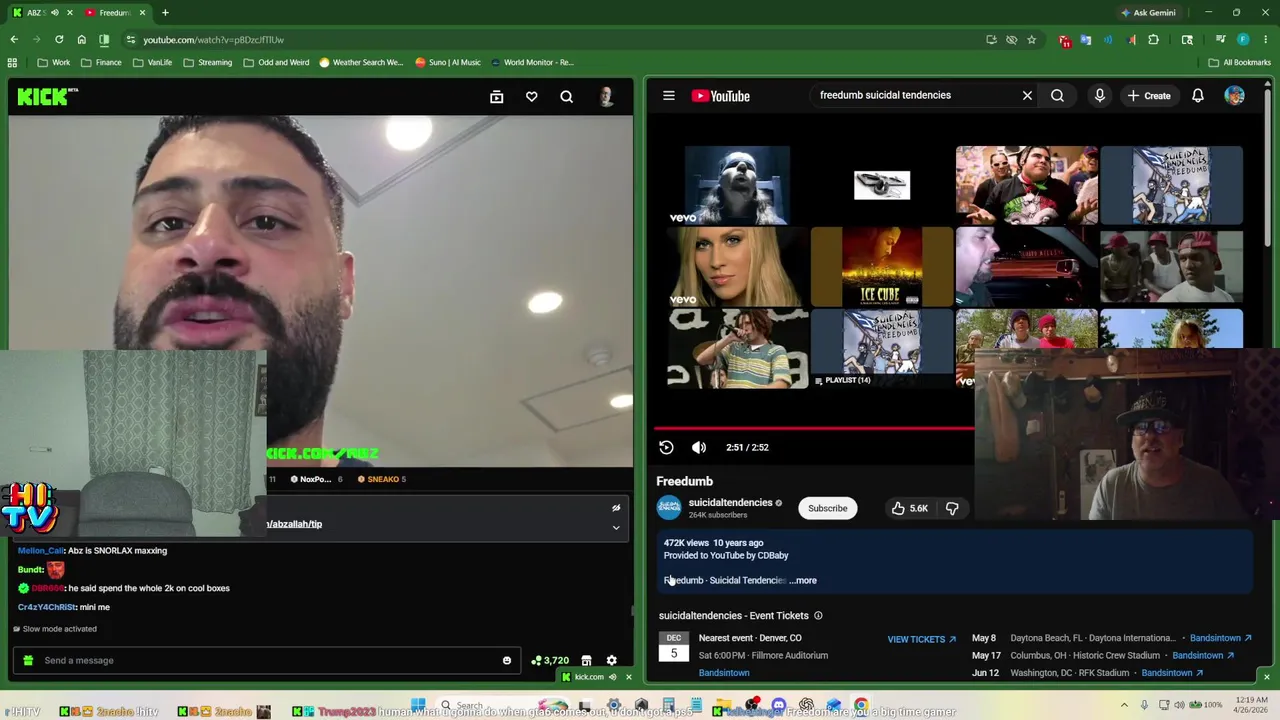
Task: Bookmark this page with star icon
Action: tap(1032, 40)
